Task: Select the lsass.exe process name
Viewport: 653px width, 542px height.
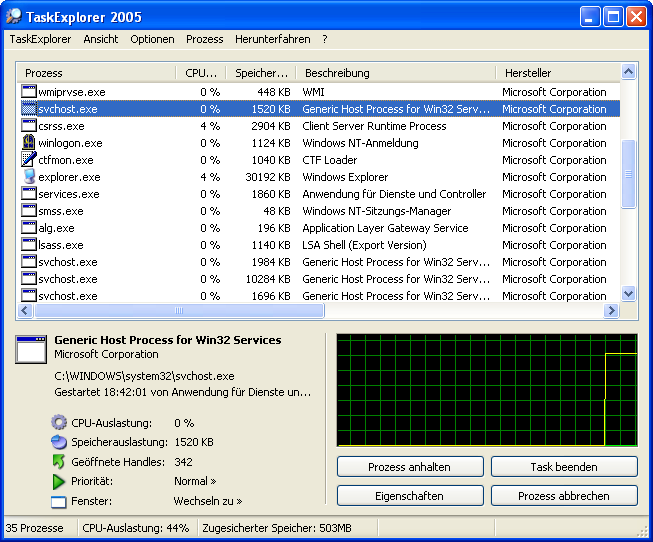Action: coord(61,245)
